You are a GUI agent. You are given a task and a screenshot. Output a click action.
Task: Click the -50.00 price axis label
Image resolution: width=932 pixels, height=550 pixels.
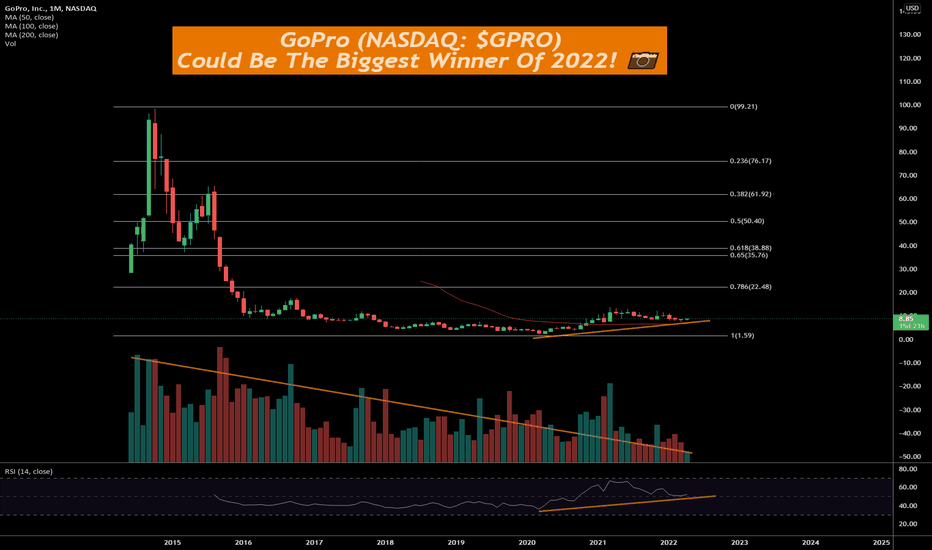pyautogui.click(x=910, y=457)
